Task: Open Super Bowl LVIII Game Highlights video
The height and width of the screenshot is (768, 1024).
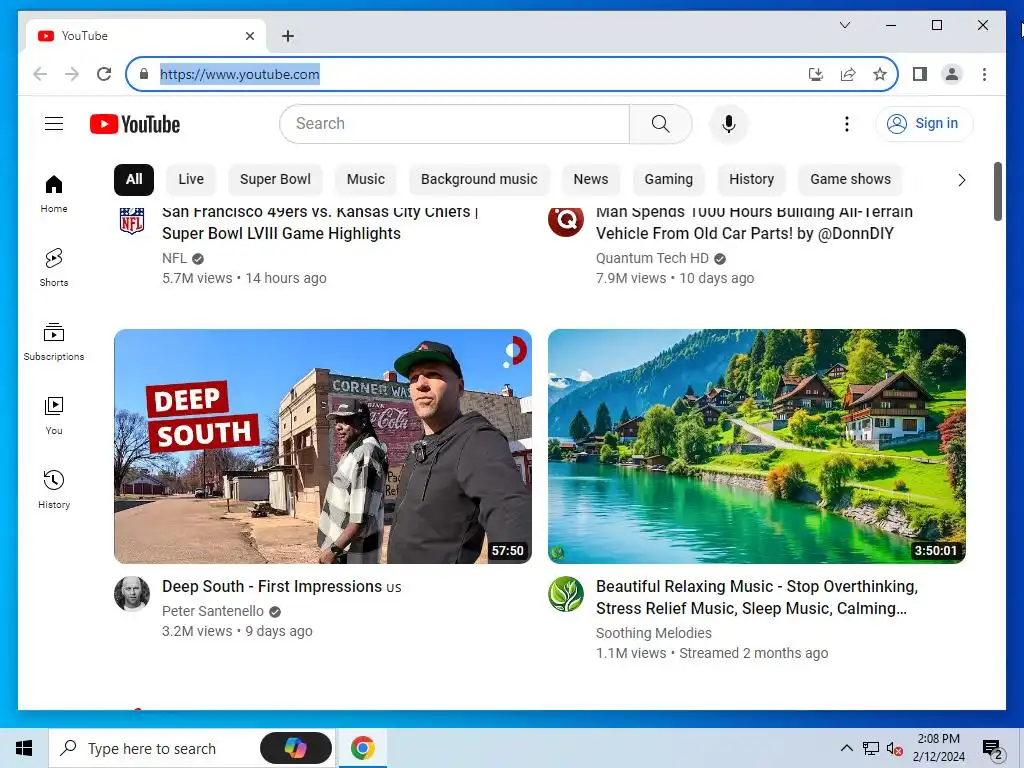Action: click(x=320, y=222)
